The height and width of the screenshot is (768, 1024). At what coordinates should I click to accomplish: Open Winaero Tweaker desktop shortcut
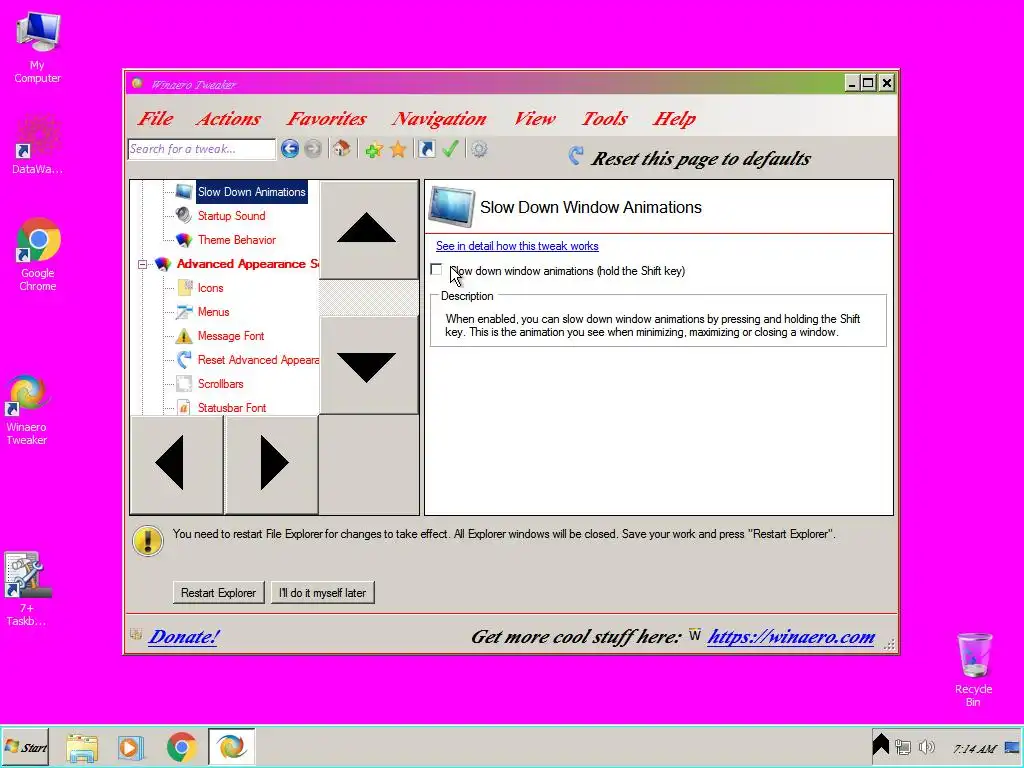pos(27,409)
